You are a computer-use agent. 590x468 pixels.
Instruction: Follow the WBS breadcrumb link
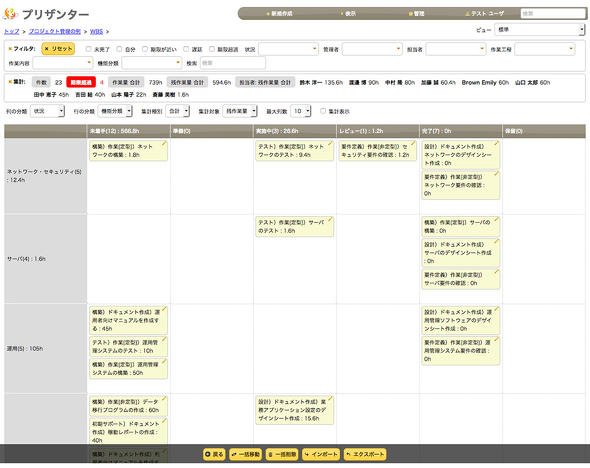tap(96, 32)
